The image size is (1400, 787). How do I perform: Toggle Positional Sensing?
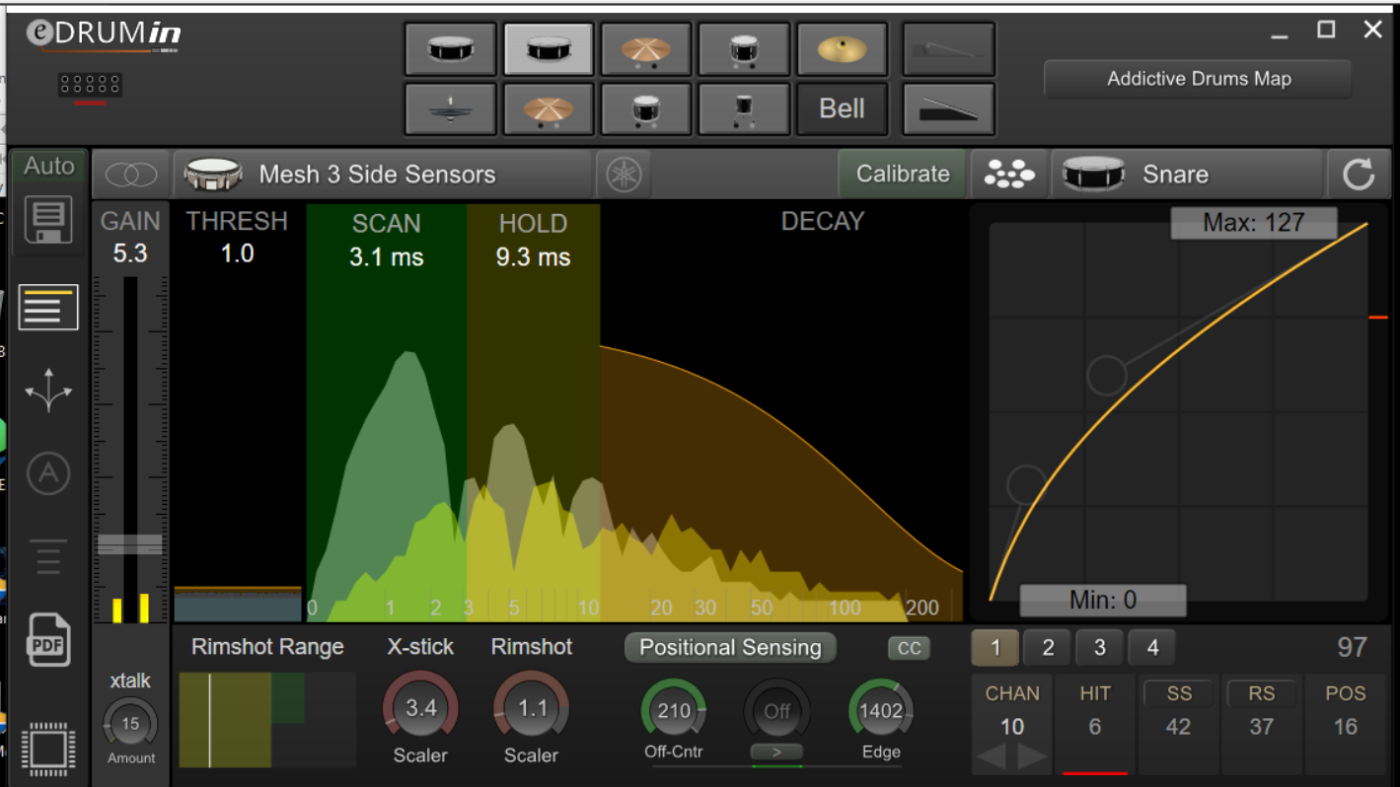[x=730, y=647]
